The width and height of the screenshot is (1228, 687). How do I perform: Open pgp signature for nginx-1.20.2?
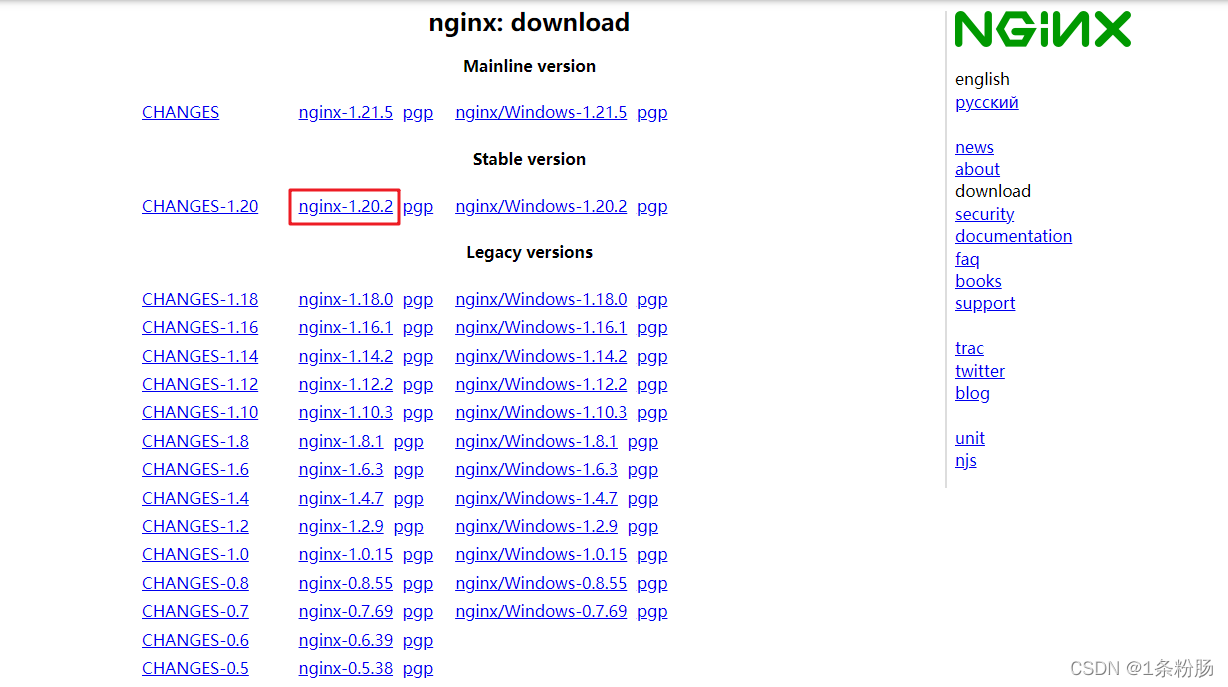(x=418, y=207)
